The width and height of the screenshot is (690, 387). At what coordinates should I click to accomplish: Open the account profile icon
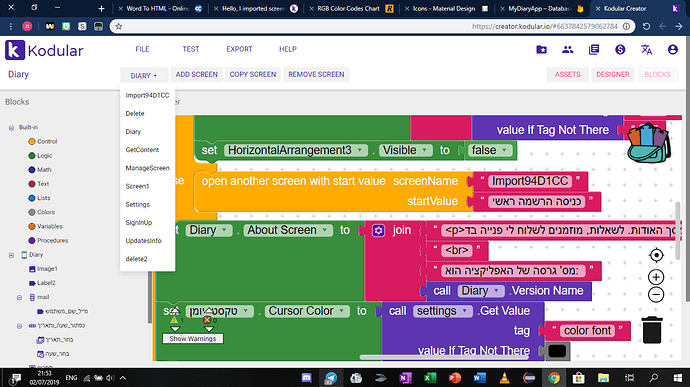[x=672, y=49]
